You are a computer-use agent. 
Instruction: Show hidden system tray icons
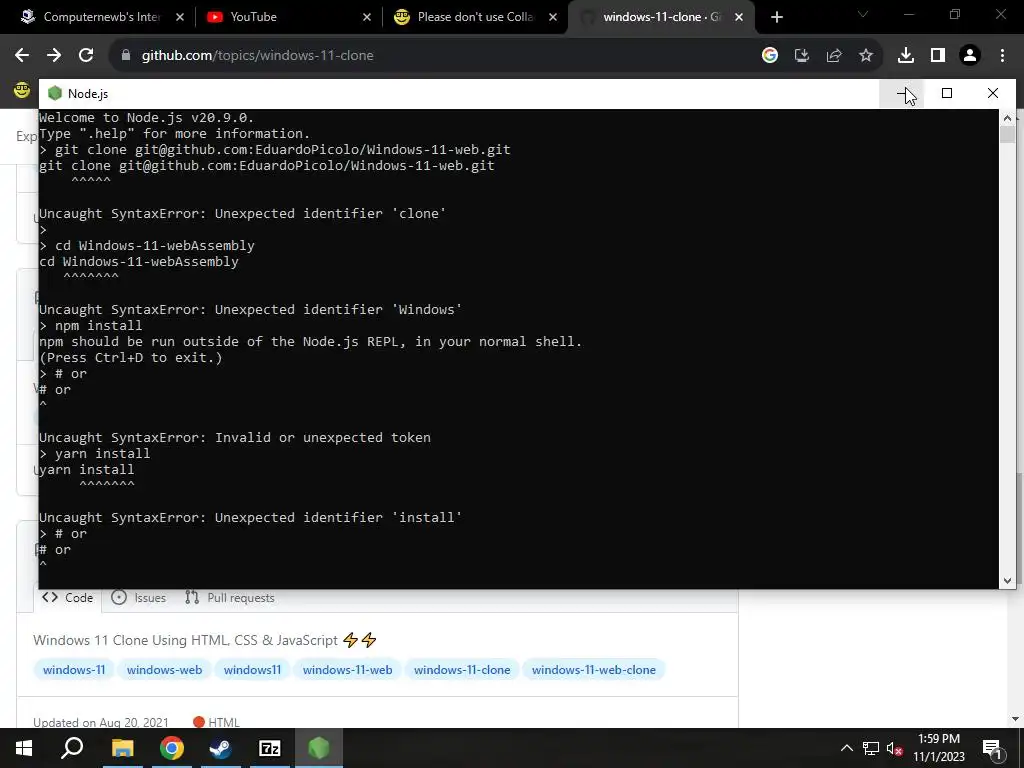(x=846, y=748)
